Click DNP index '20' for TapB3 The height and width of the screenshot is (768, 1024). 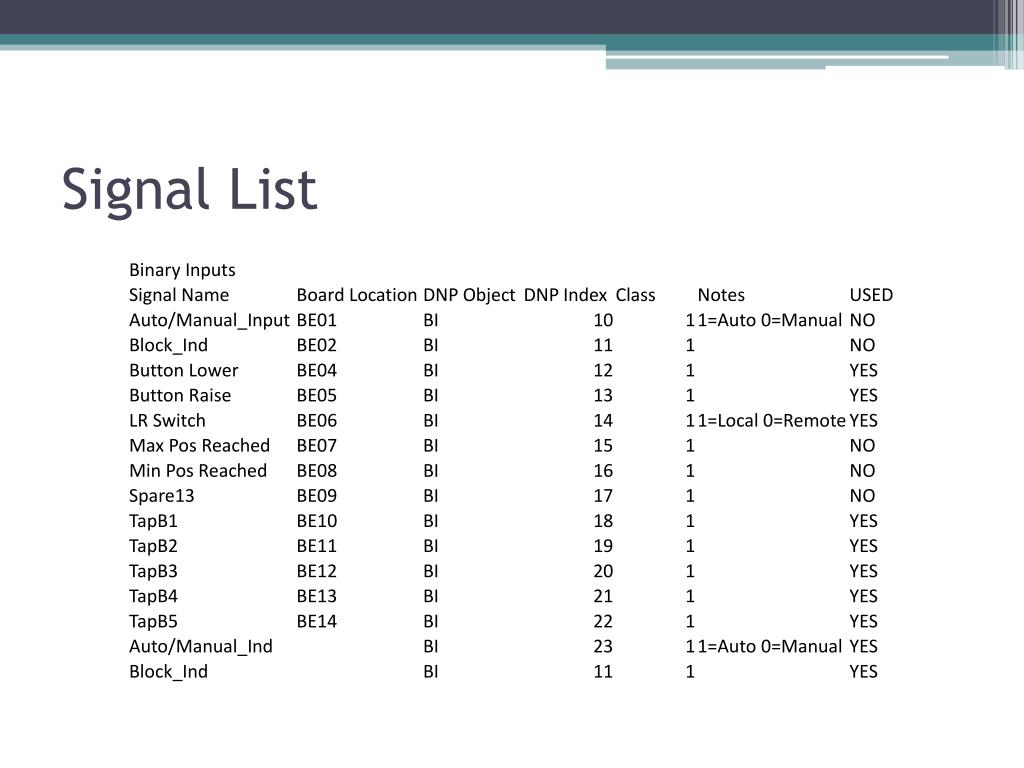[603, 571]
